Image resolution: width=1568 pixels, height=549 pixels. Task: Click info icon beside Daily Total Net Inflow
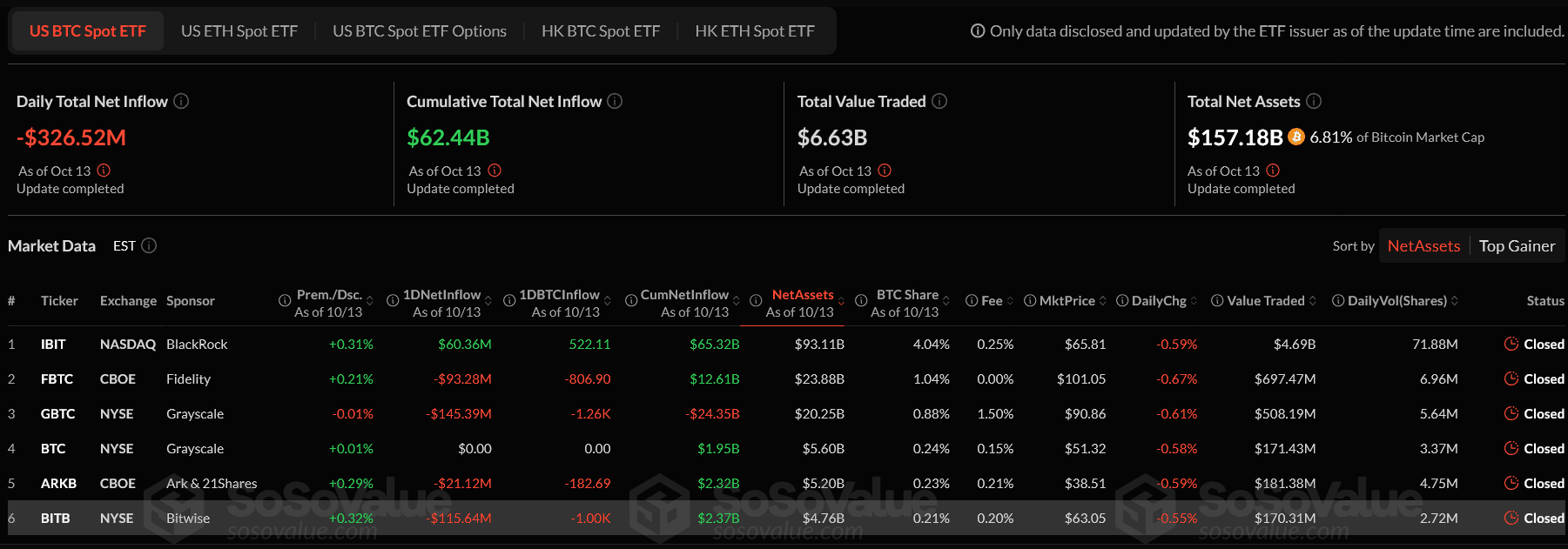[x=181, y=101]
